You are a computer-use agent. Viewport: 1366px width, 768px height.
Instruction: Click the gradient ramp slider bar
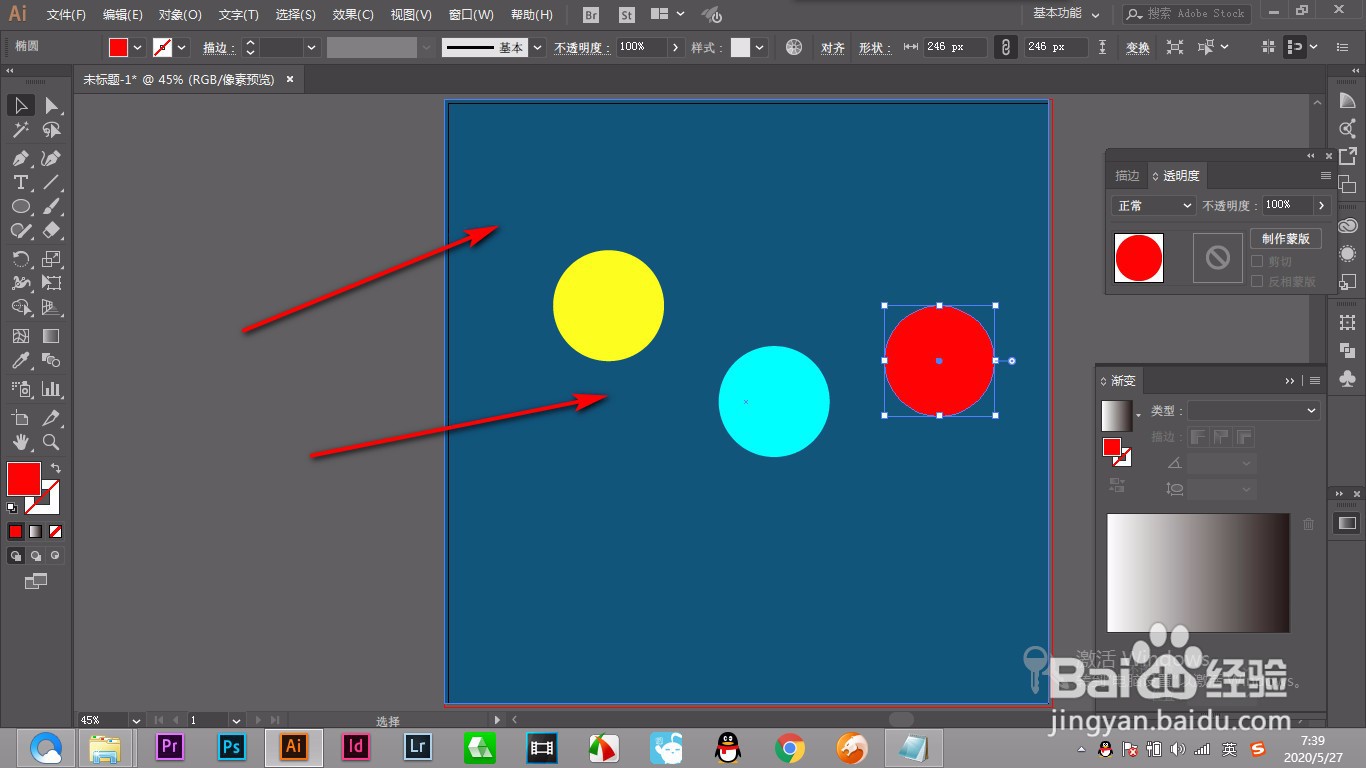pyautogui.click(x=1198, y=573)
